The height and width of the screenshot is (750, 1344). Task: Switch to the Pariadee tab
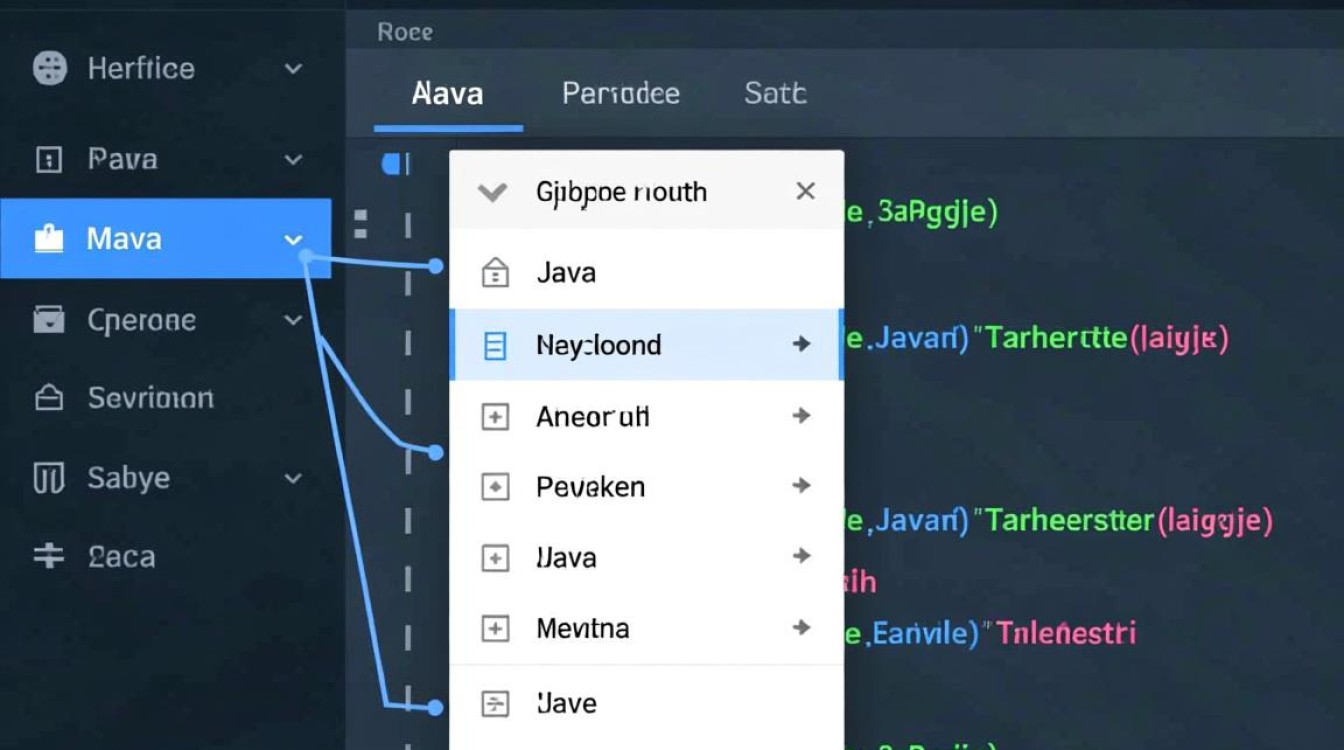pyautogui.click(x=619, y=93)
